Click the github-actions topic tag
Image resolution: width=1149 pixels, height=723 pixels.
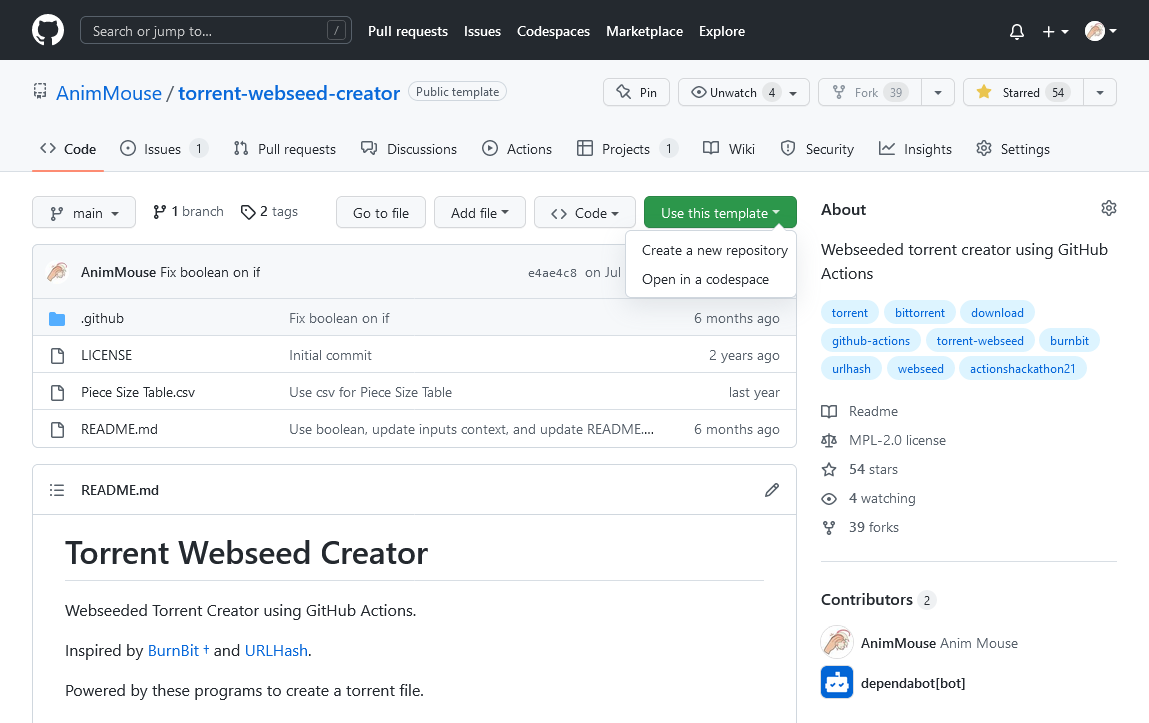click(x=871, y=341)
